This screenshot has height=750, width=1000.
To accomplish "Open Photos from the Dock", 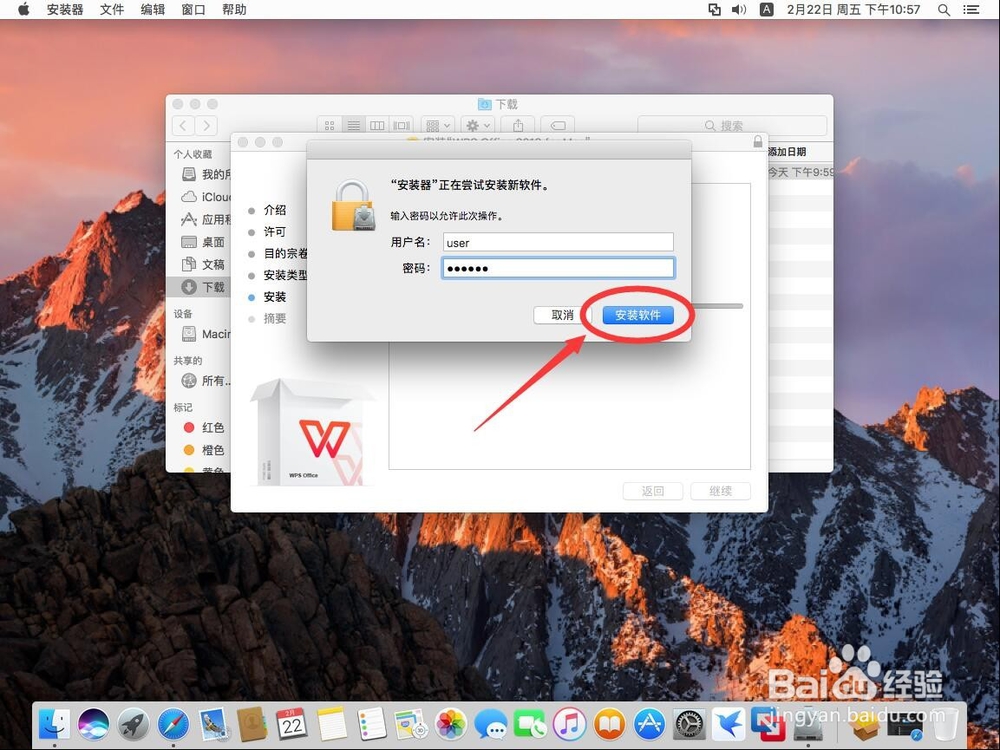I will [x=450, y=724].
